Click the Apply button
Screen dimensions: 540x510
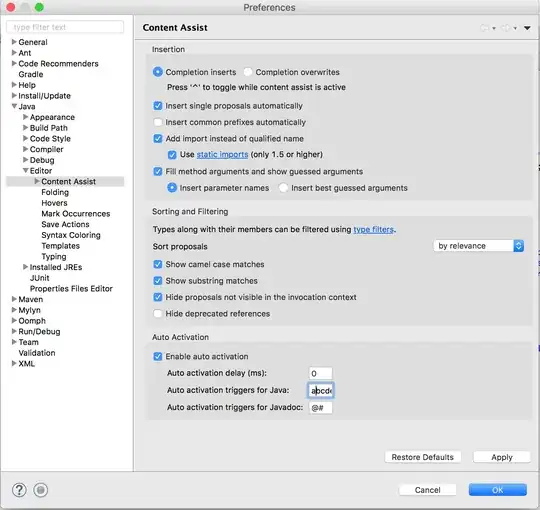coord(502,457)
